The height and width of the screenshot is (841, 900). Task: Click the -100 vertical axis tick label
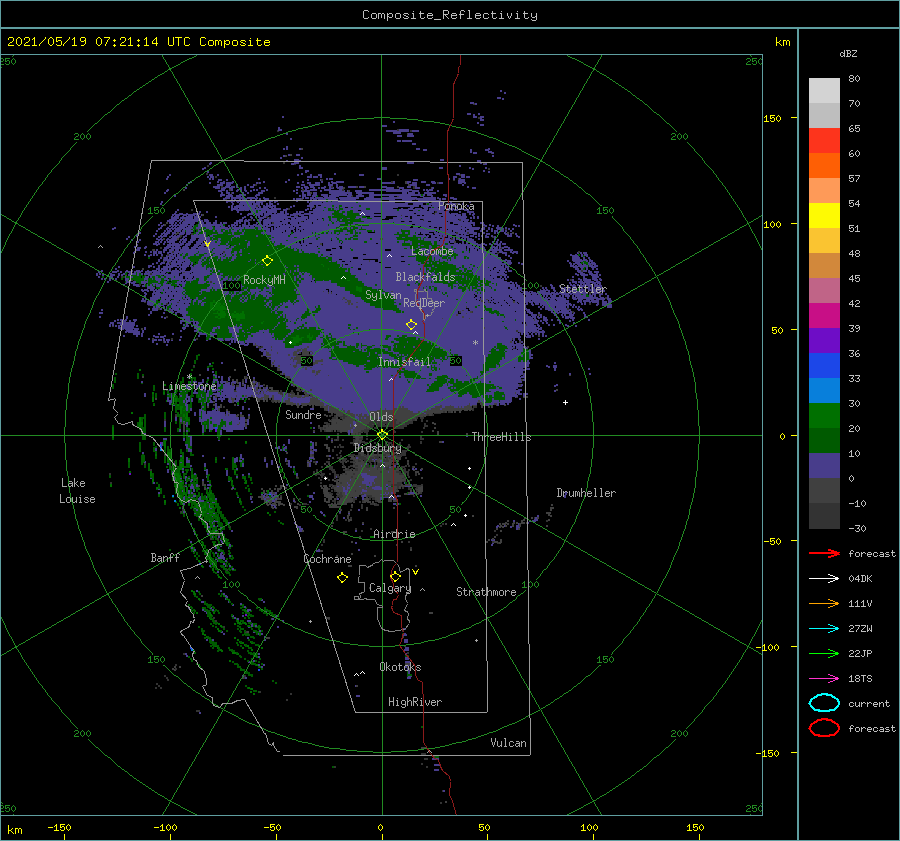[767, 647]
